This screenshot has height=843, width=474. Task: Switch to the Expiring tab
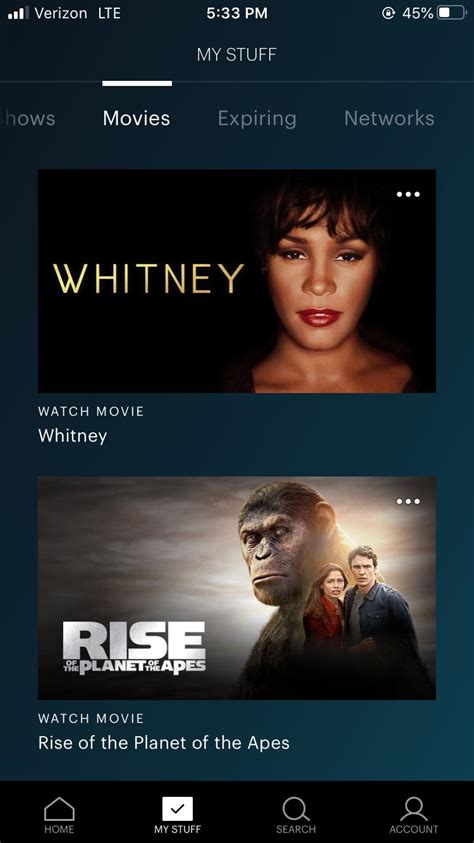[257, 119]
